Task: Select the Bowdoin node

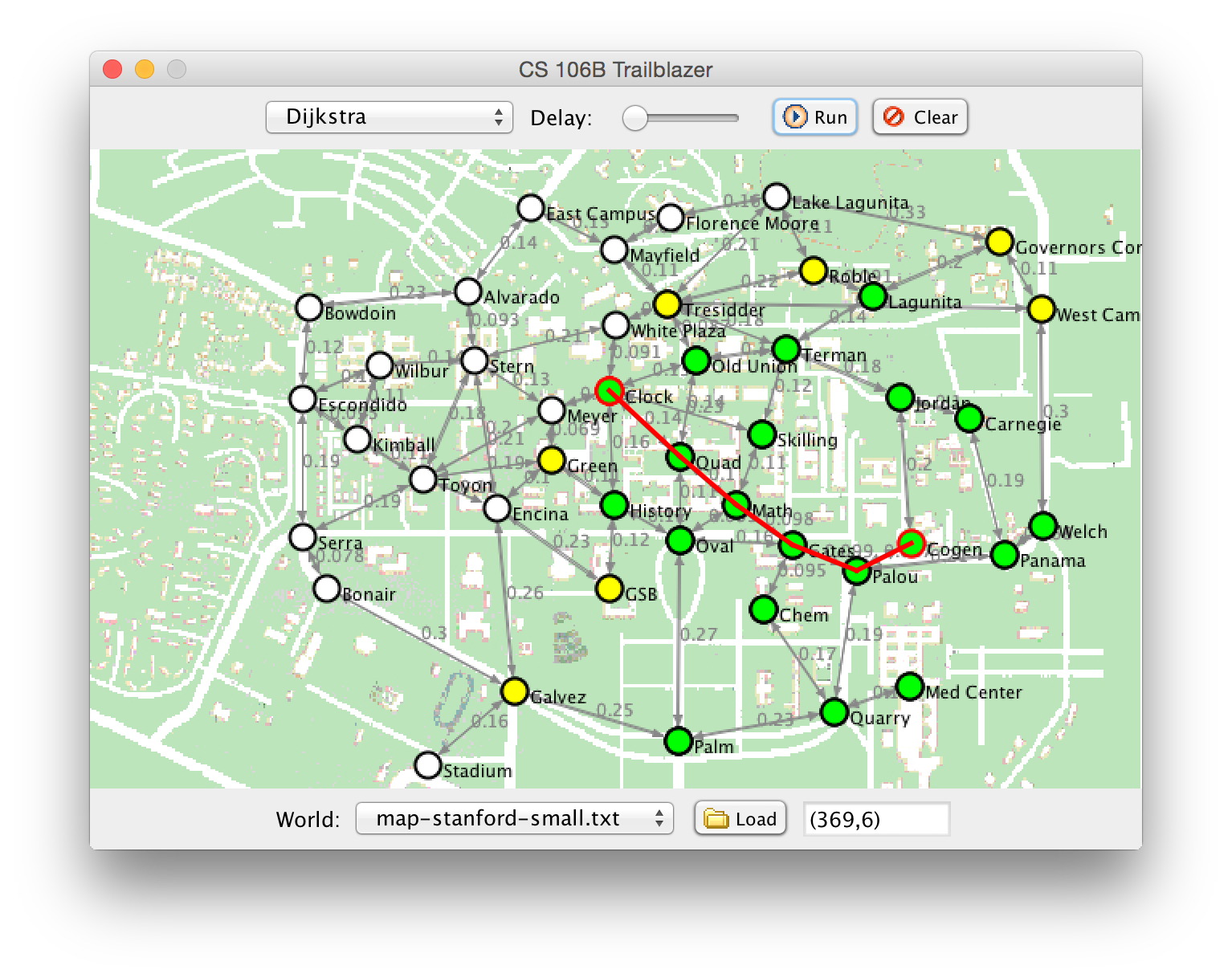Action: coord(309,307)
